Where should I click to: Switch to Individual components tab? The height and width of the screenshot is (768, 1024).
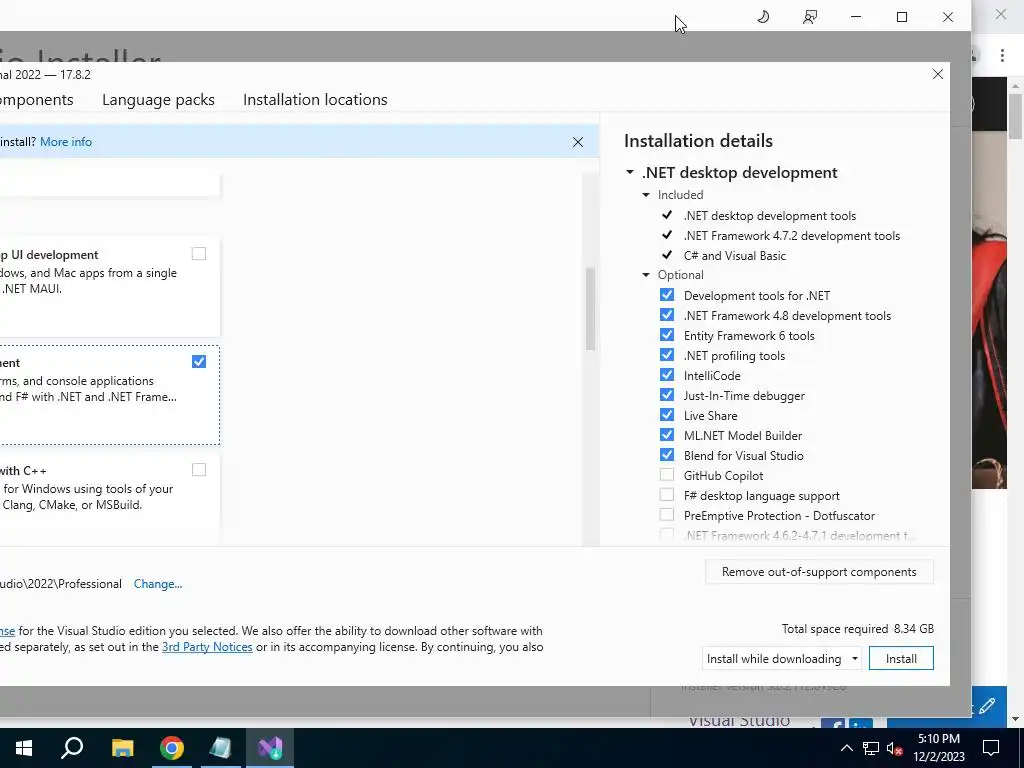pos(37,99)
